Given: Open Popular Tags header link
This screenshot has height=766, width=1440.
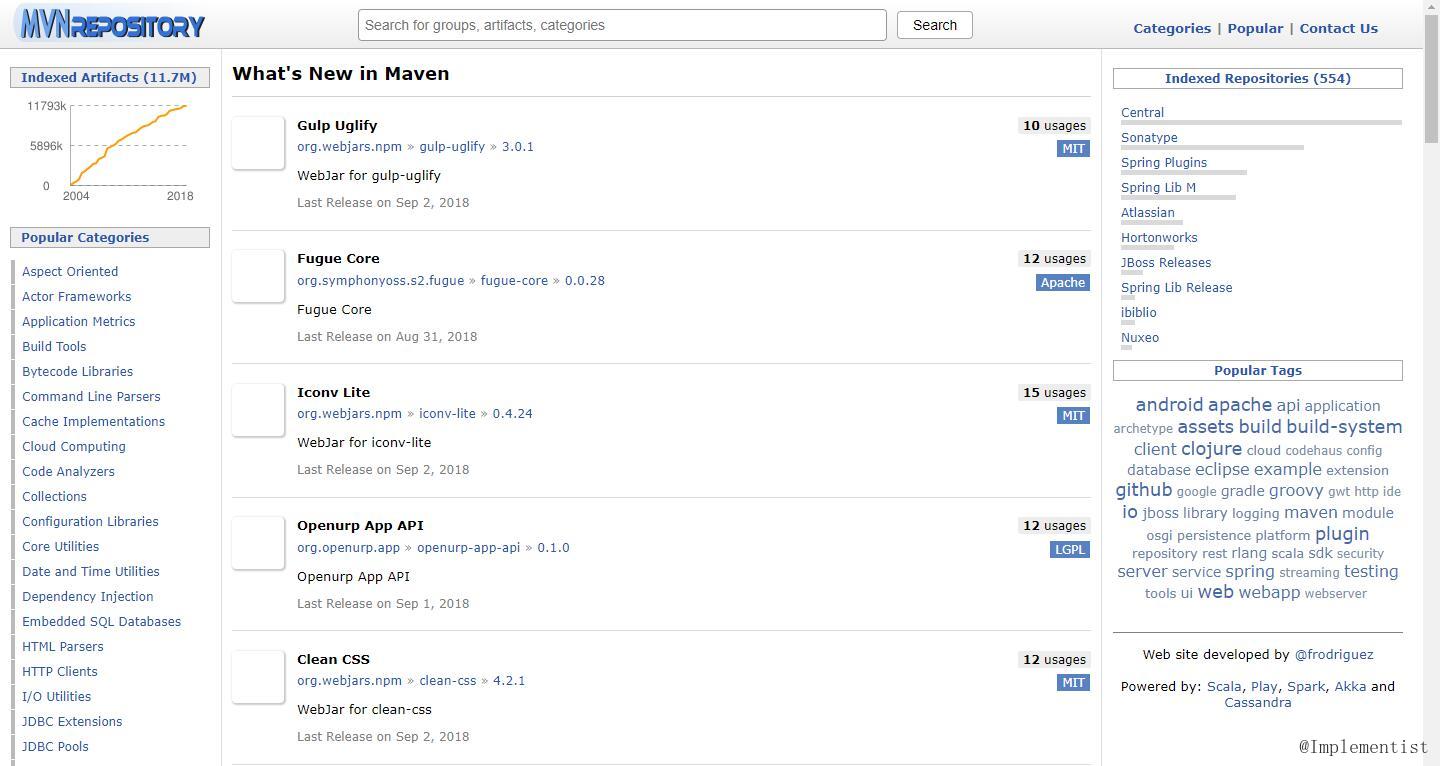Looking at the screenshot, I should (x=1258, y=370).
